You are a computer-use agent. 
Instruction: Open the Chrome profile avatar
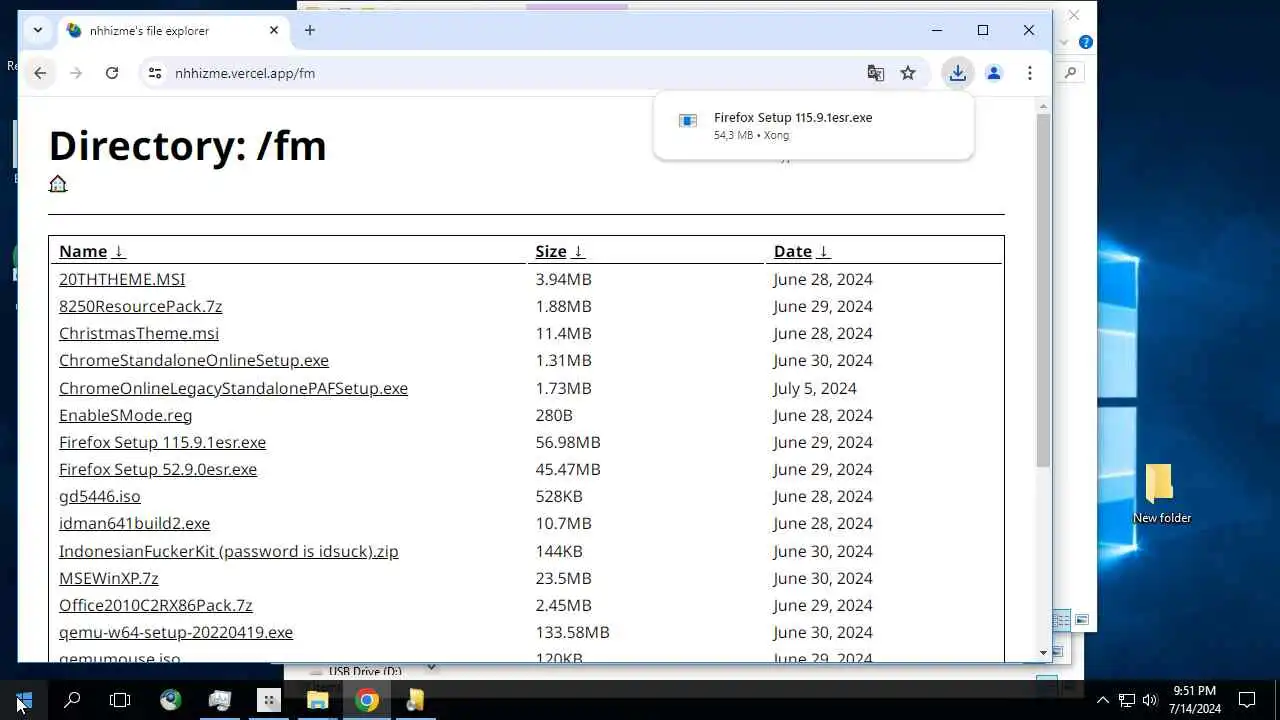[994, 73]
